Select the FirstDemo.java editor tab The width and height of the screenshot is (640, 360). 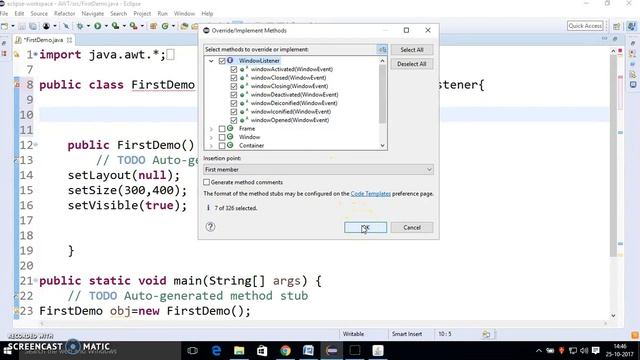pyautogui.click(x=44, y=40)
